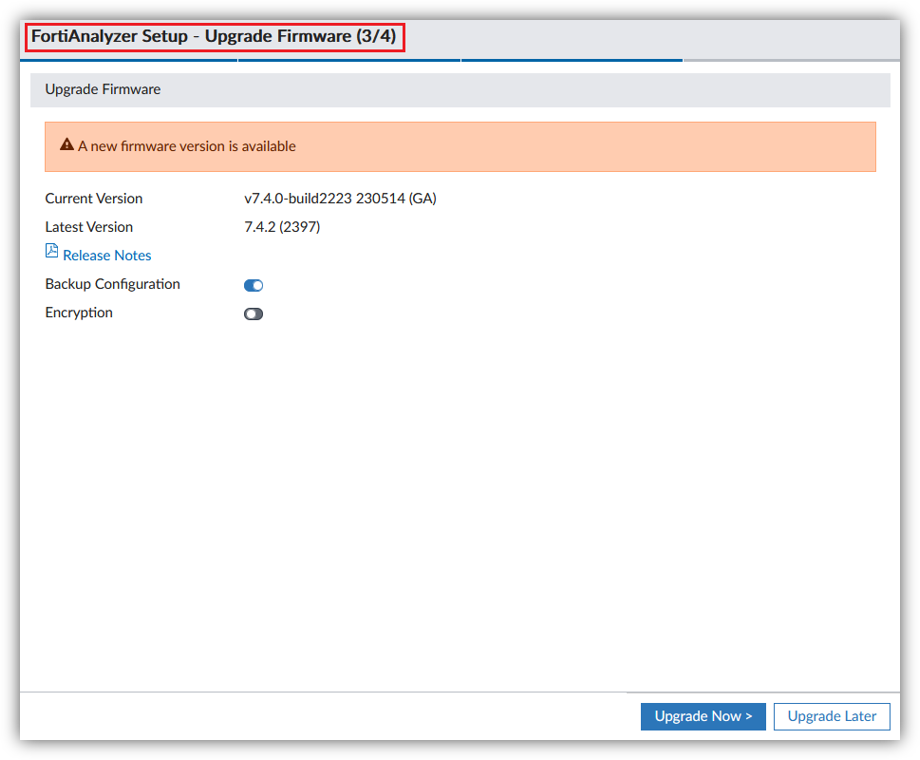Select the second wizard progress step segment
The width and height of the screenshot is (920, 760).
tap(349, 61)
